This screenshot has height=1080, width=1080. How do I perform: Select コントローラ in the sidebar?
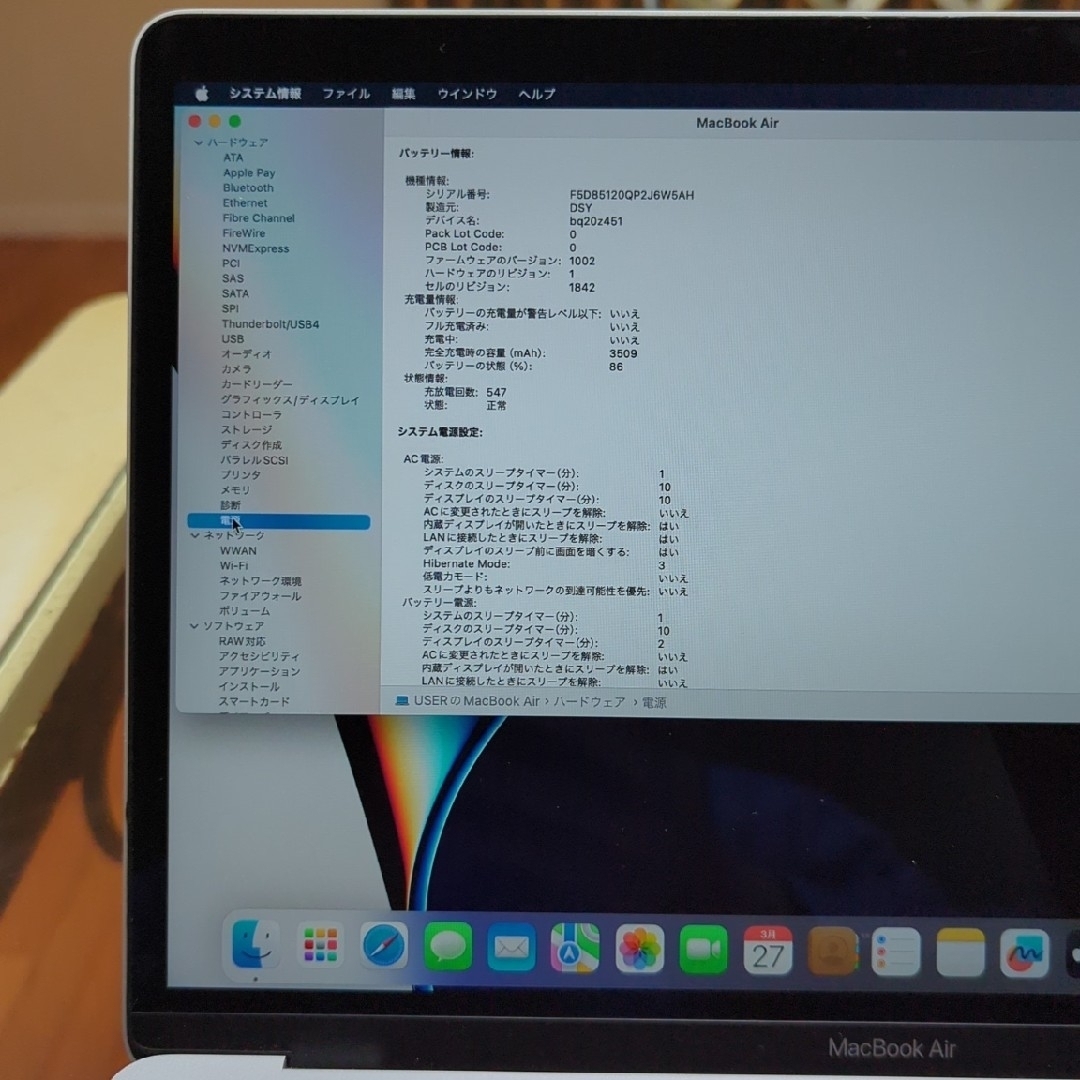pyautogui.click(x=251, y=415)
